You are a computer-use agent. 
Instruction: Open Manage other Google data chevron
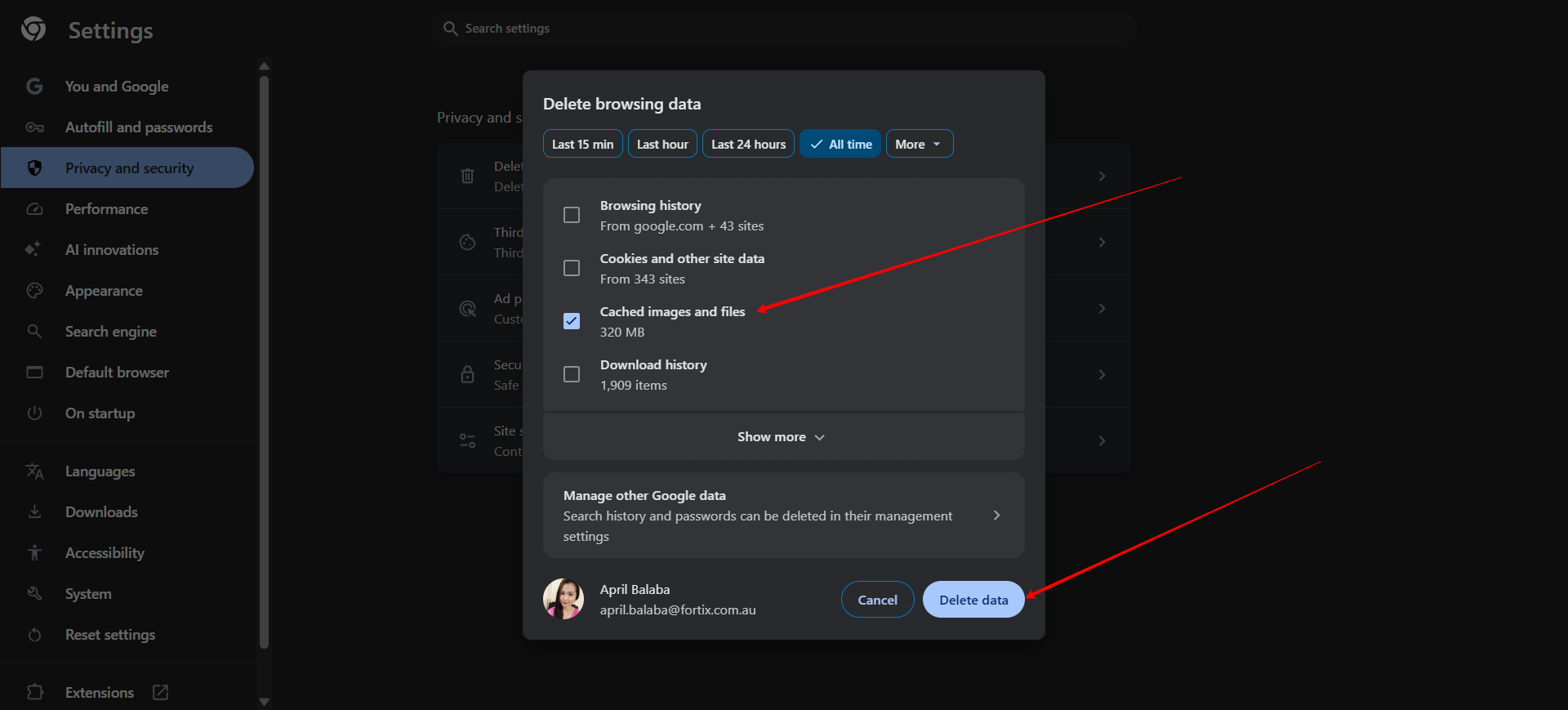click(996, 516)
